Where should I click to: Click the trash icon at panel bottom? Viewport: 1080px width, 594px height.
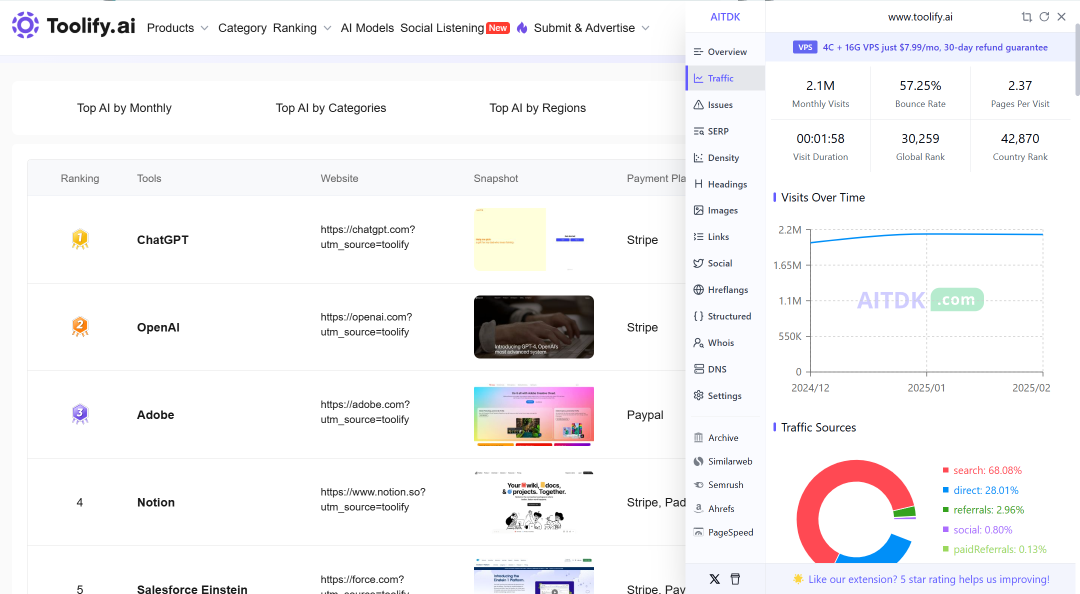coord(735,580)
